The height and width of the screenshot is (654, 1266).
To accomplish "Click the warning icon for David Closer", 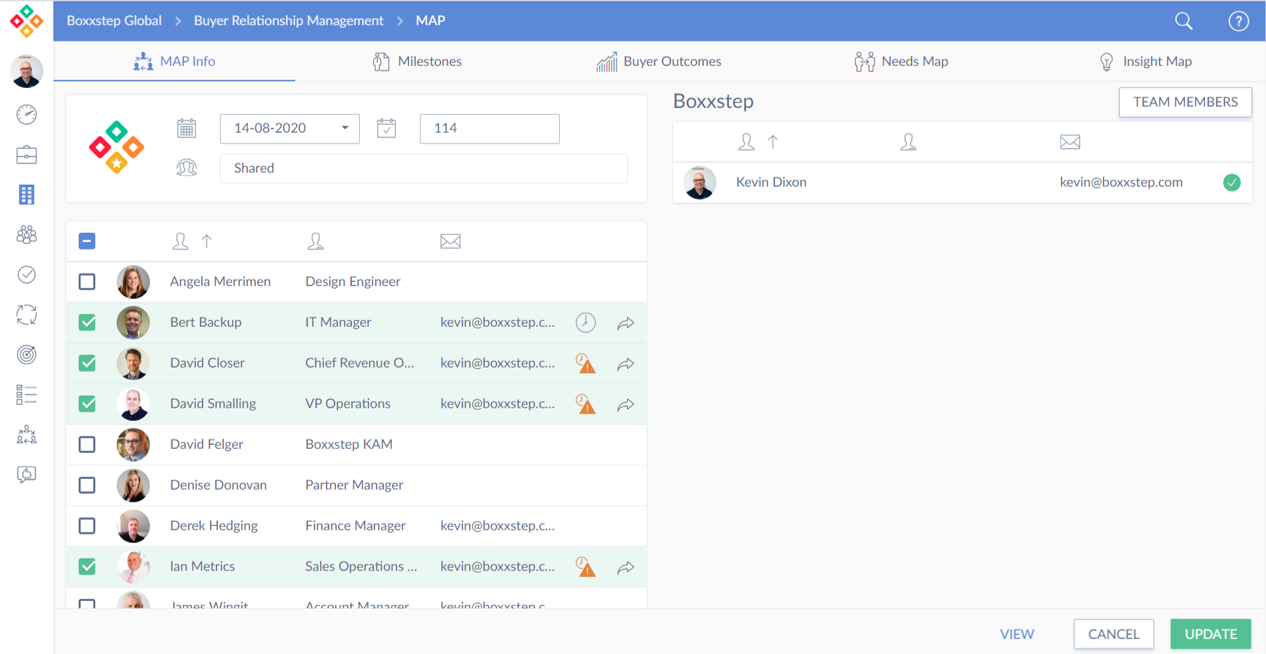I will pos(586,364).
